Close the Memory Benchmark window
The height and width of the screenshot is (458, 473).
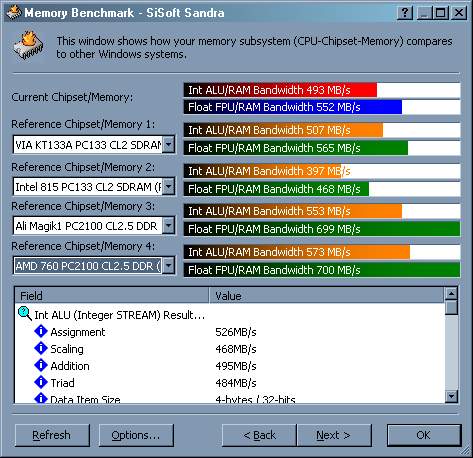tap(459, 13)
